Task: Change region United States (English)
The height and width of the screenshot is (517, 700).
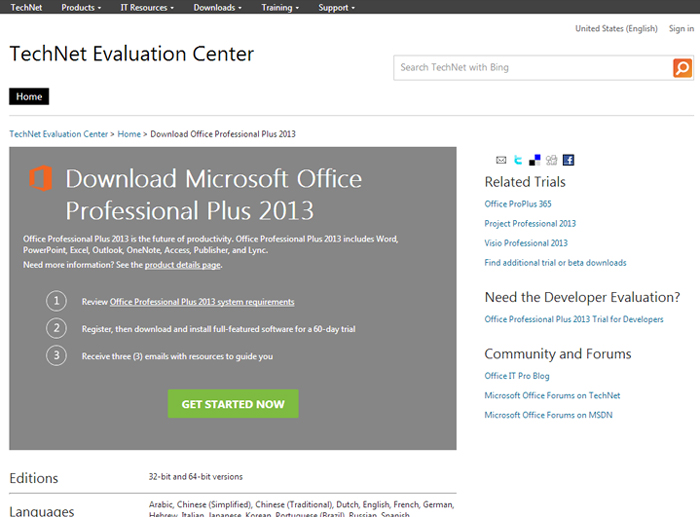Action: pyautogui.click(x=616, y=29)
